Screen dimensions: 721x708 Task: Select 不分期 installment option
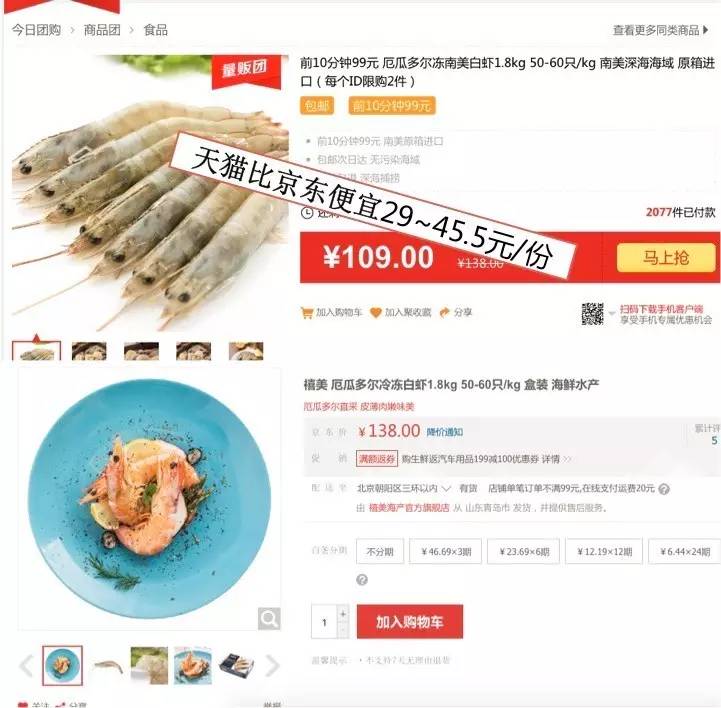(380, 551)
